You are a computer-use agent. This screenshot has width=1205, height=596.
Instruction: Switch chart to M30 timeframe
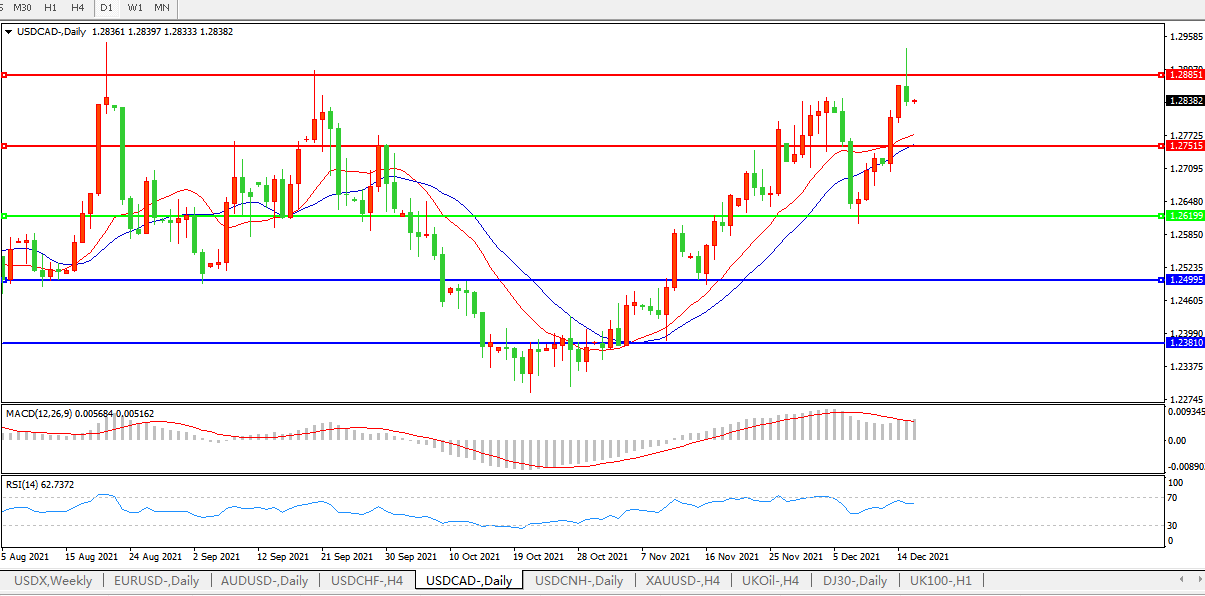point(23,7)
